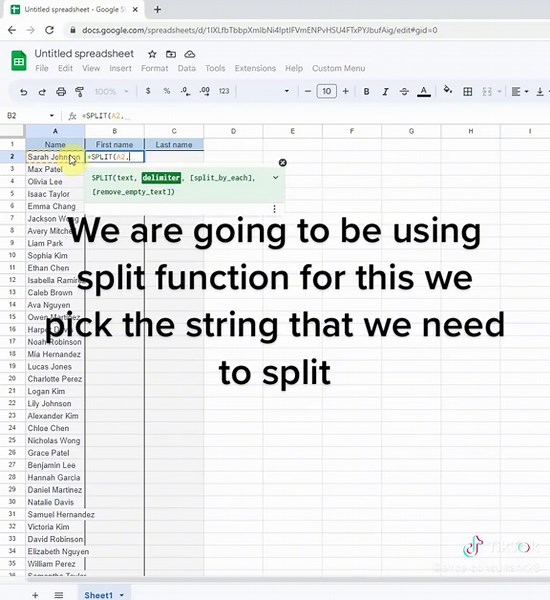Open the Format menu
550x600 pixels.
click(155, 68)
